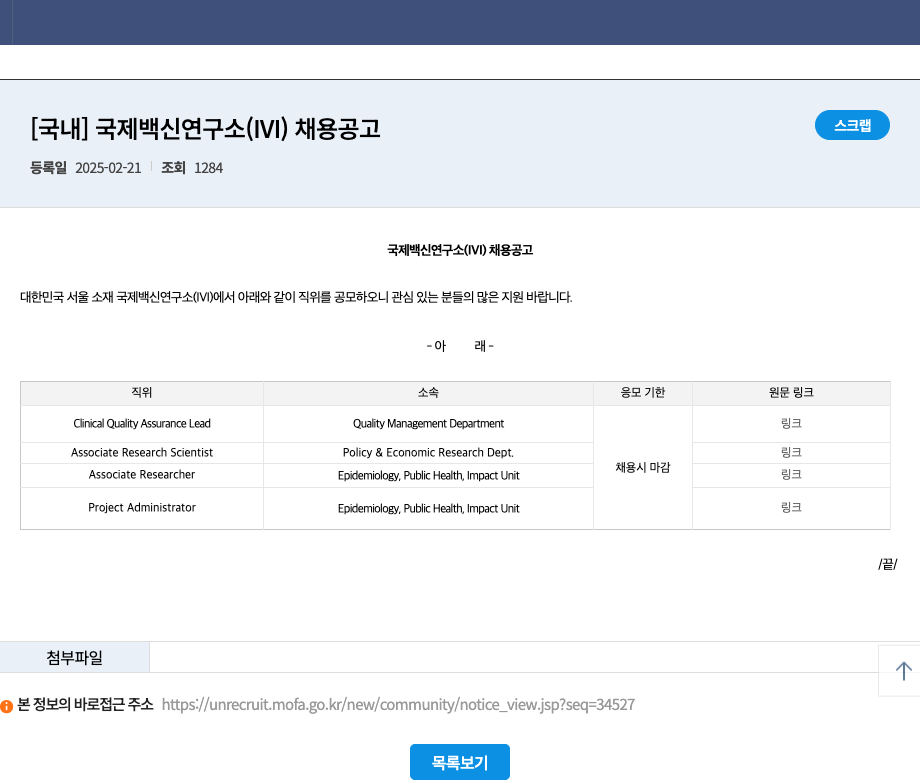Click the 첨부파일 attachment label
920x781 pixels.
click(x=75, y=657)
